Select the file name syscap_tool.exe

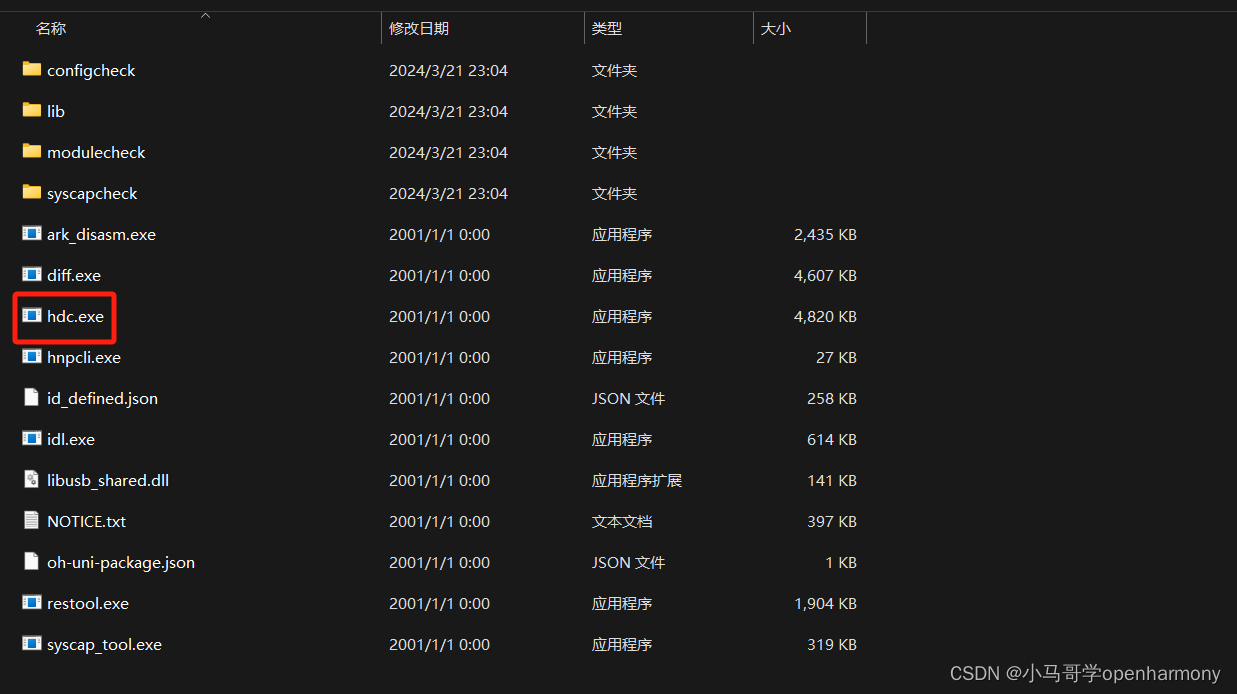coord(104,645)
